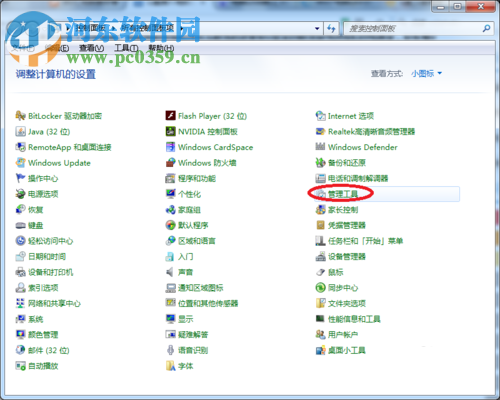This screenshot has width=500, height=400.
Task: Open the Windows 防火墙 icon
Action: point(170,163)
